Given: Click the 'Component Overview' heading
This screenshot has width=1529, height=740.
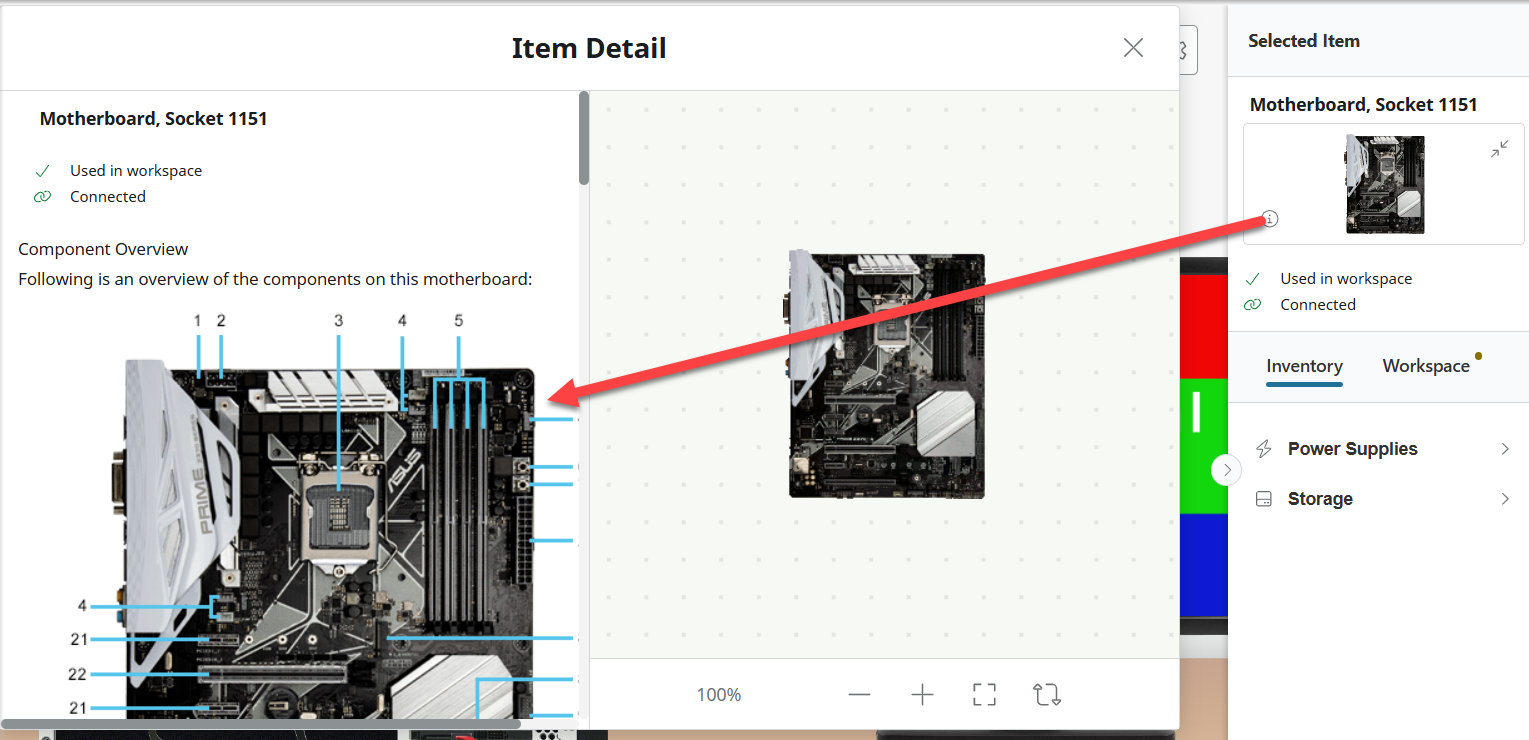Looking at the screenshot, I should [103, 249].
